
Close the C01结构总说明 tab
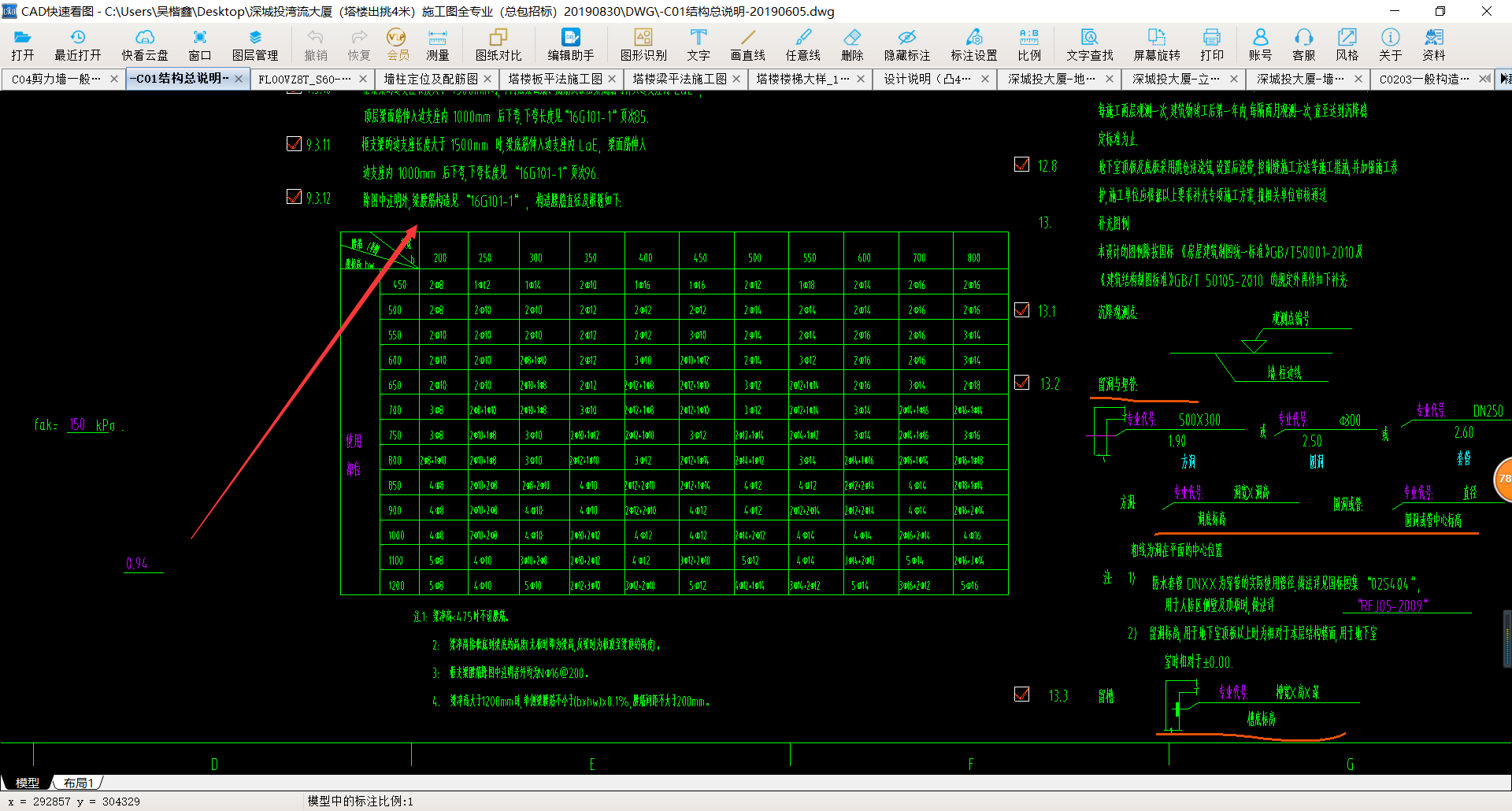pos(239,78)
